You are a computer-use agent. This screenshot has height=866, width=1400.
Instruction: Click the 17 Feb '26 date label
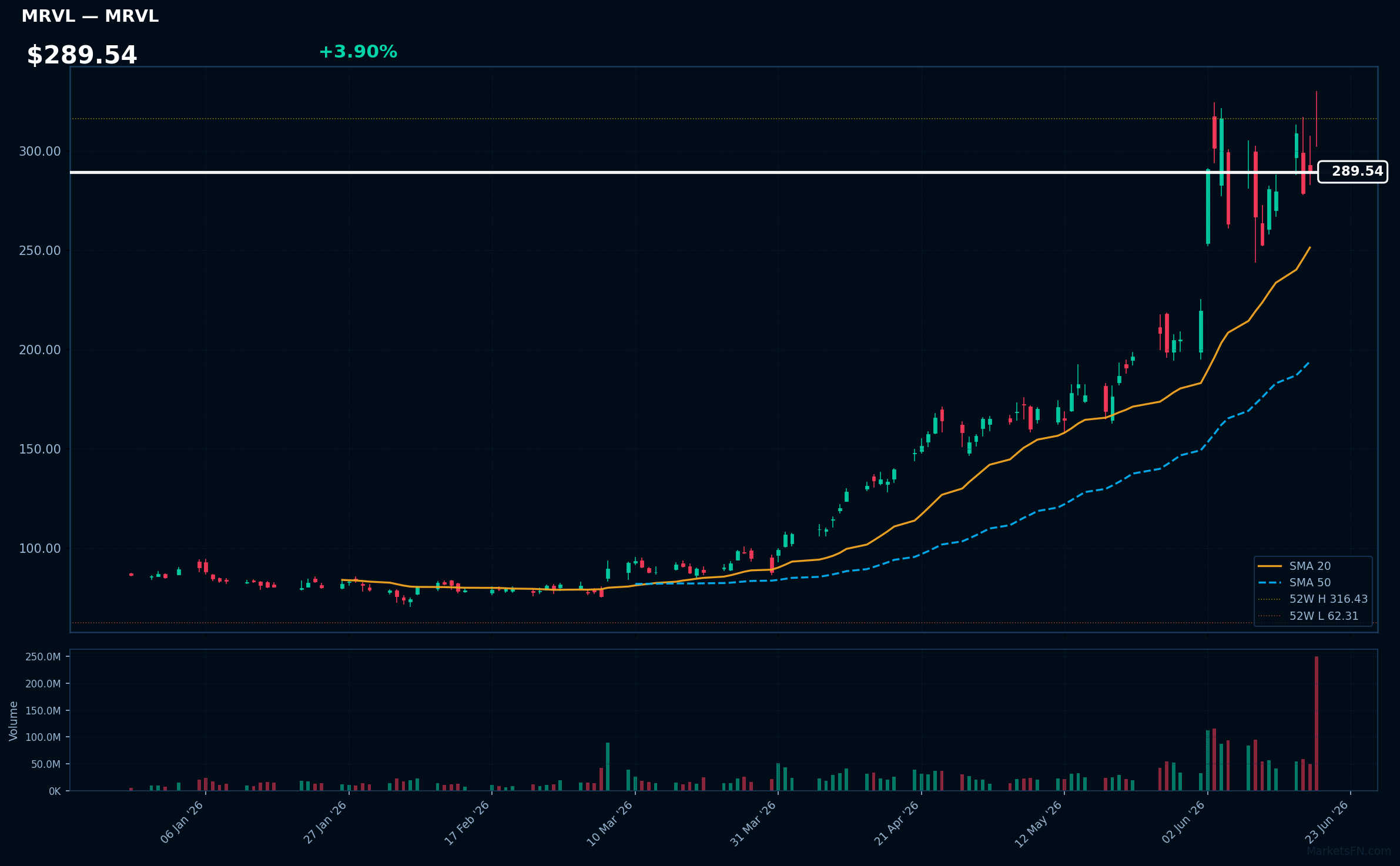coord(467,823)
